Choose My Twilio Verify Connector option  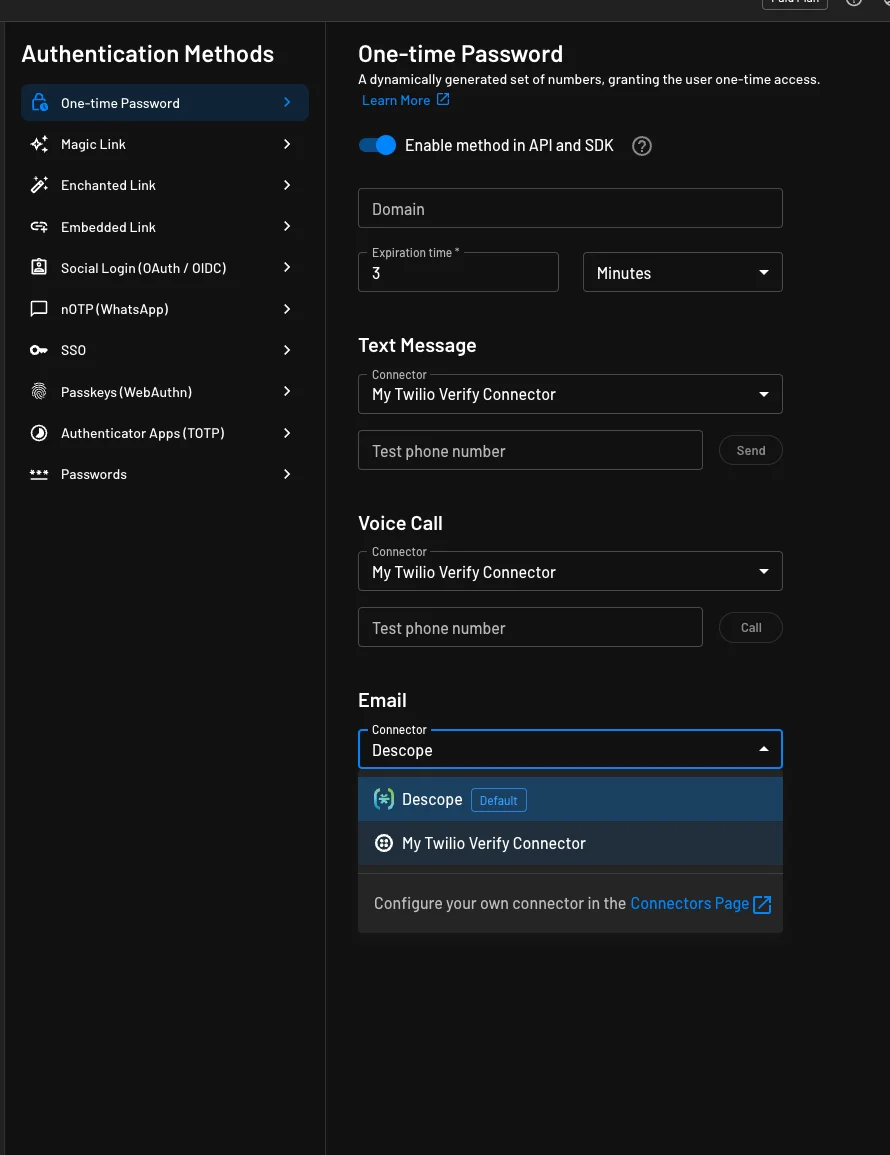tap(570, 843)
